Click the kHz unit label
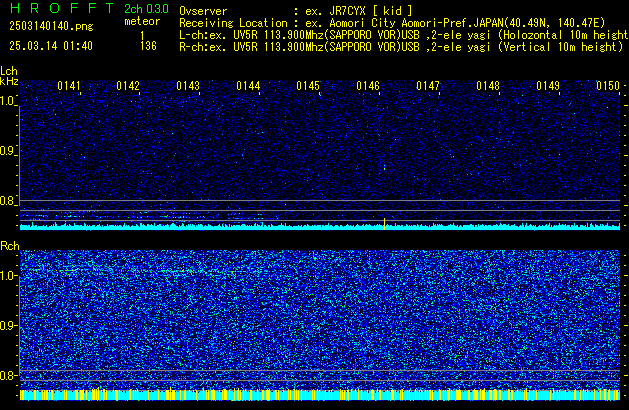629x410 pixels. 9,81
